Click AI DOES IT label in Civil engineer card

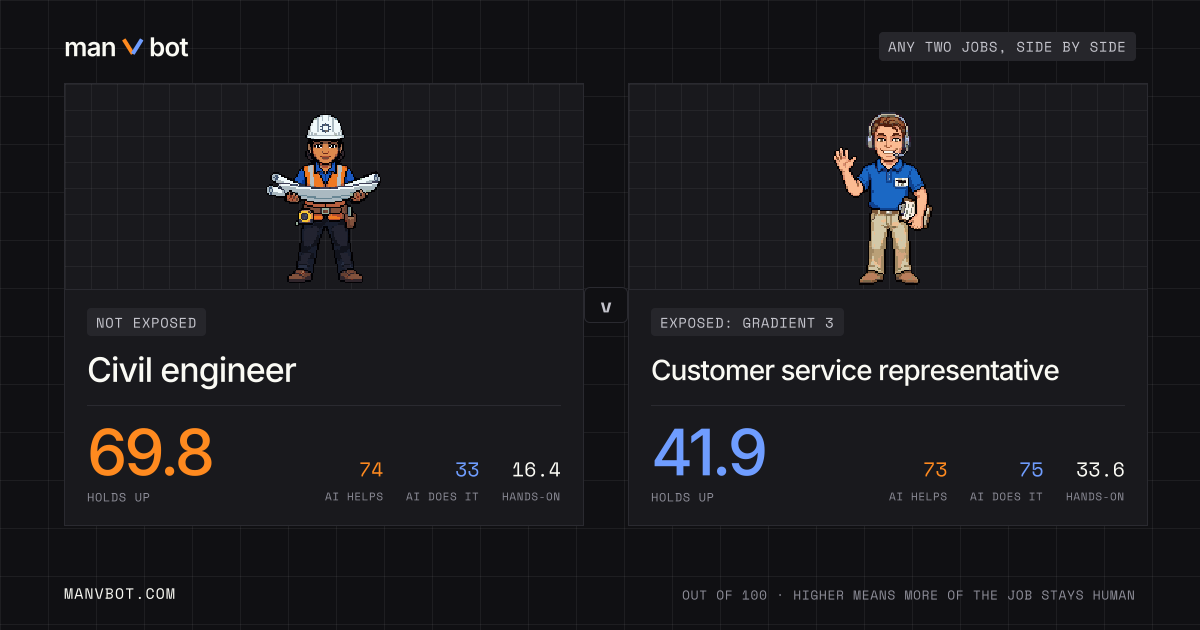click(443, 497)
